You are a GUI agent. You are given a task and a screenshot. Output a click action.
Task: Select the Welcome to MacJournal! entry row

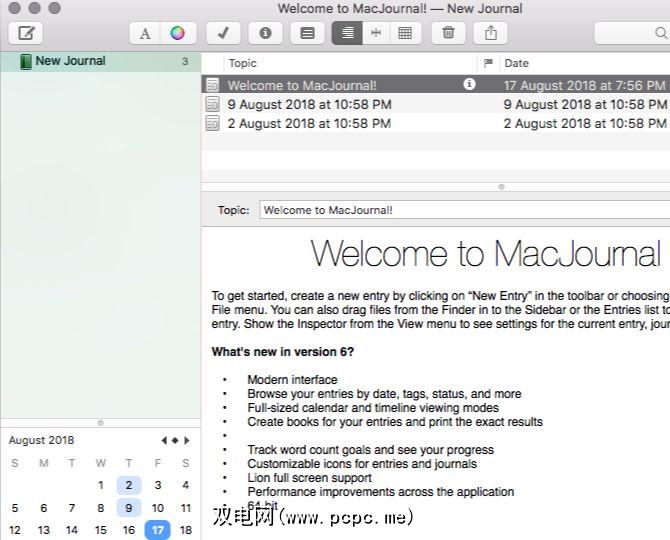point(435,85)
